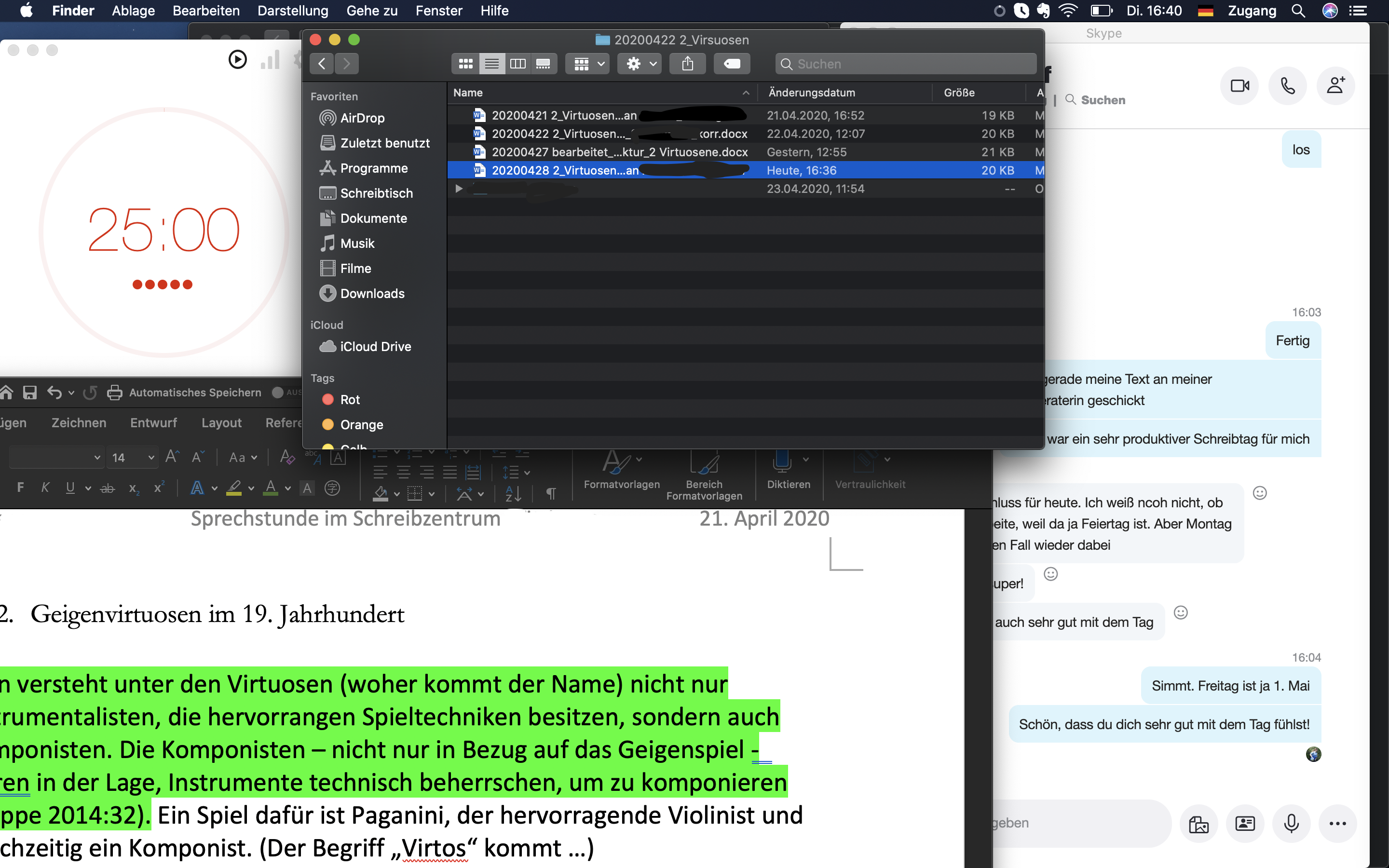This screenshot has height=868, width=1389.
Task: Open Diktieren dropdown arrow
Action: [806, 459]
